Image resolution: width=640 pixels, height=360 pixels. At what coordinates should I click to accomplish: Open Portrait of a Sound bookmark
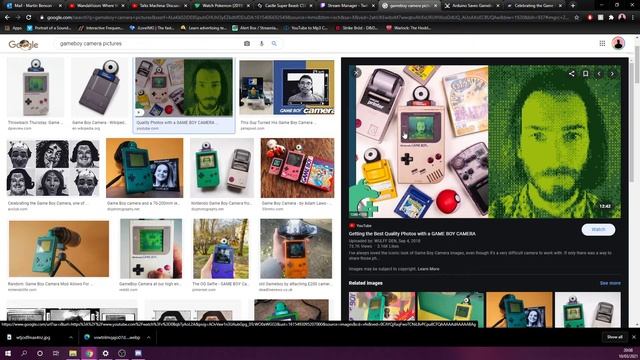coord(49,28)
